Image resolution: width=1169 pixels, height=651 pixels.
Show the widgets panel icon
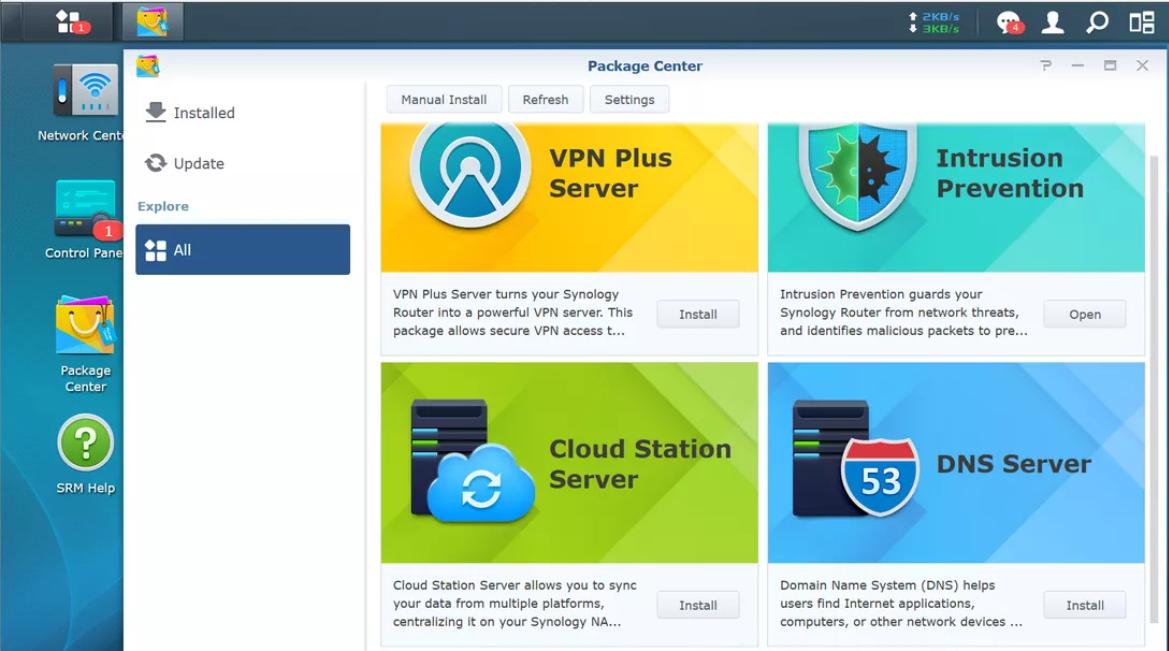click(1141, 22)
